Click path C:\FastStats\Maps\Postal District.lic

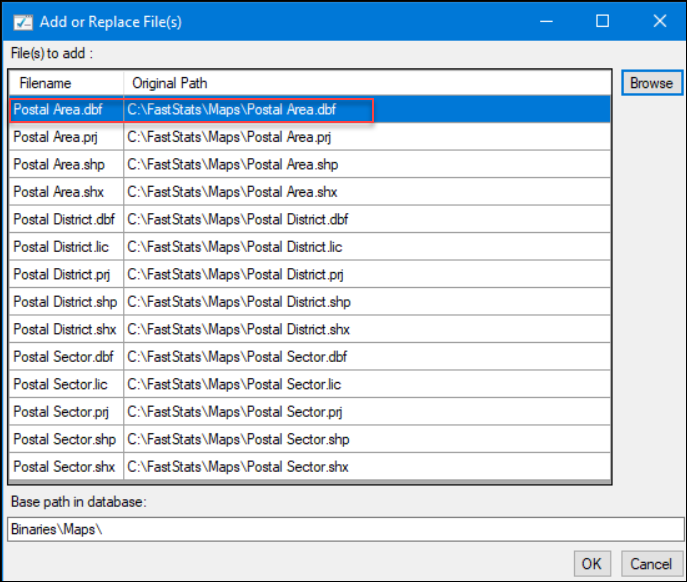pos(235,247)
